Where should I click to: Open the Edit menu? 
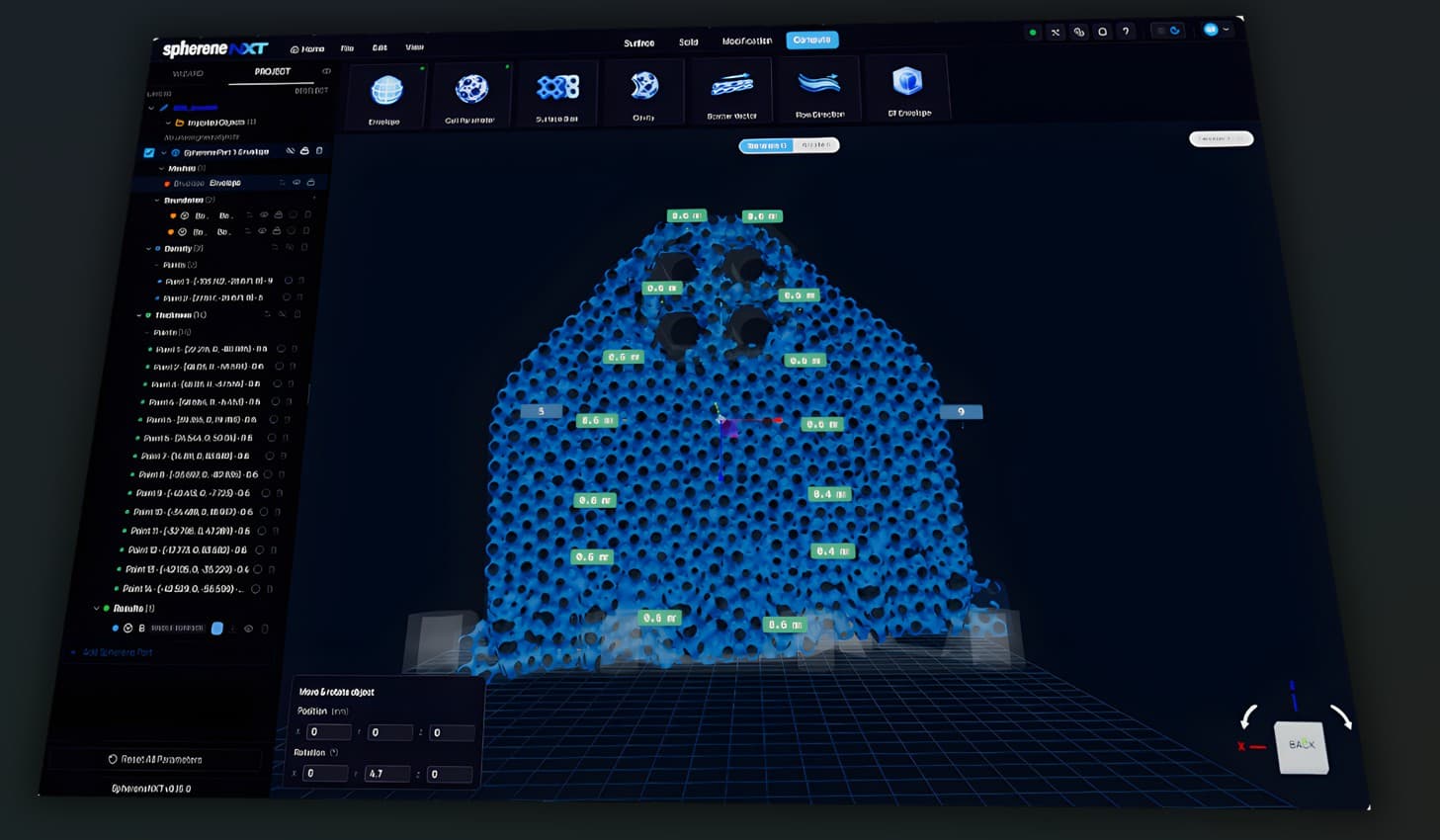coord(380,47)
